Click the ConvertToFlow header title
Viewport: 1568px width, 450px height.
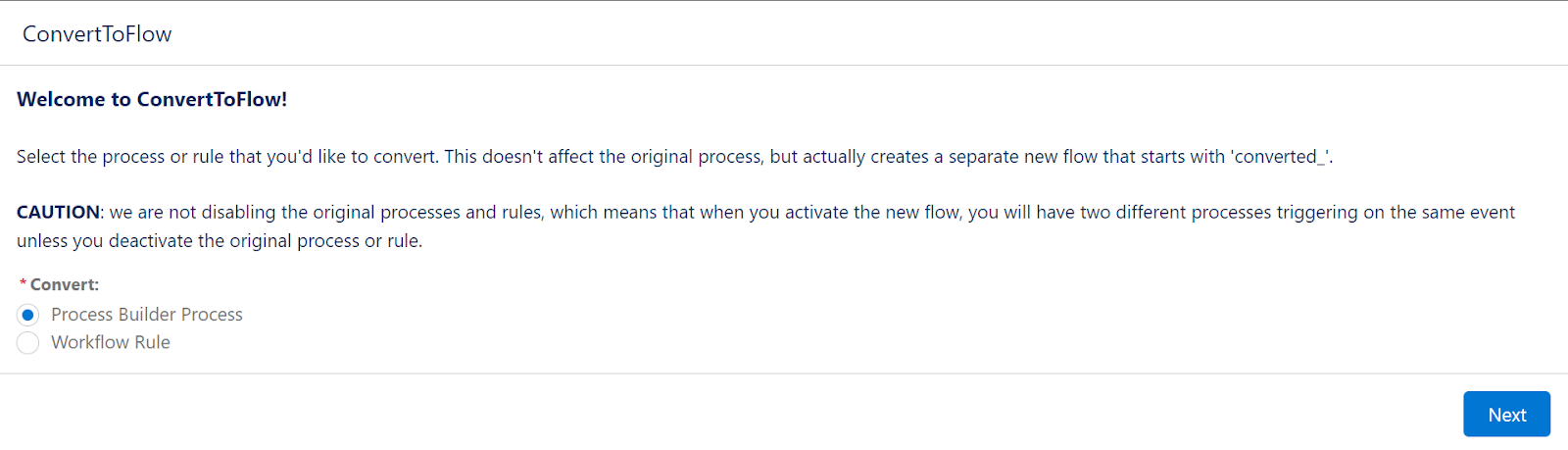point(97,34)
